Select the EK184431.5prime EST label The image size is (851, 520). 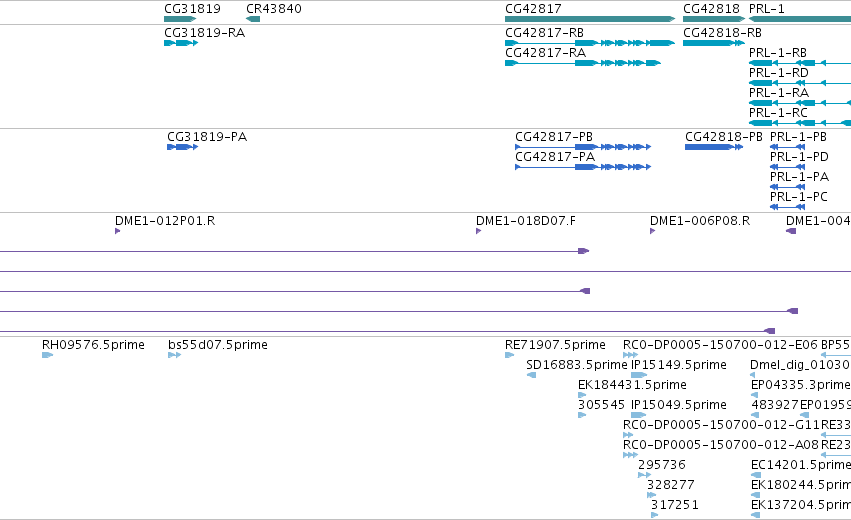[x=632, y=384]
